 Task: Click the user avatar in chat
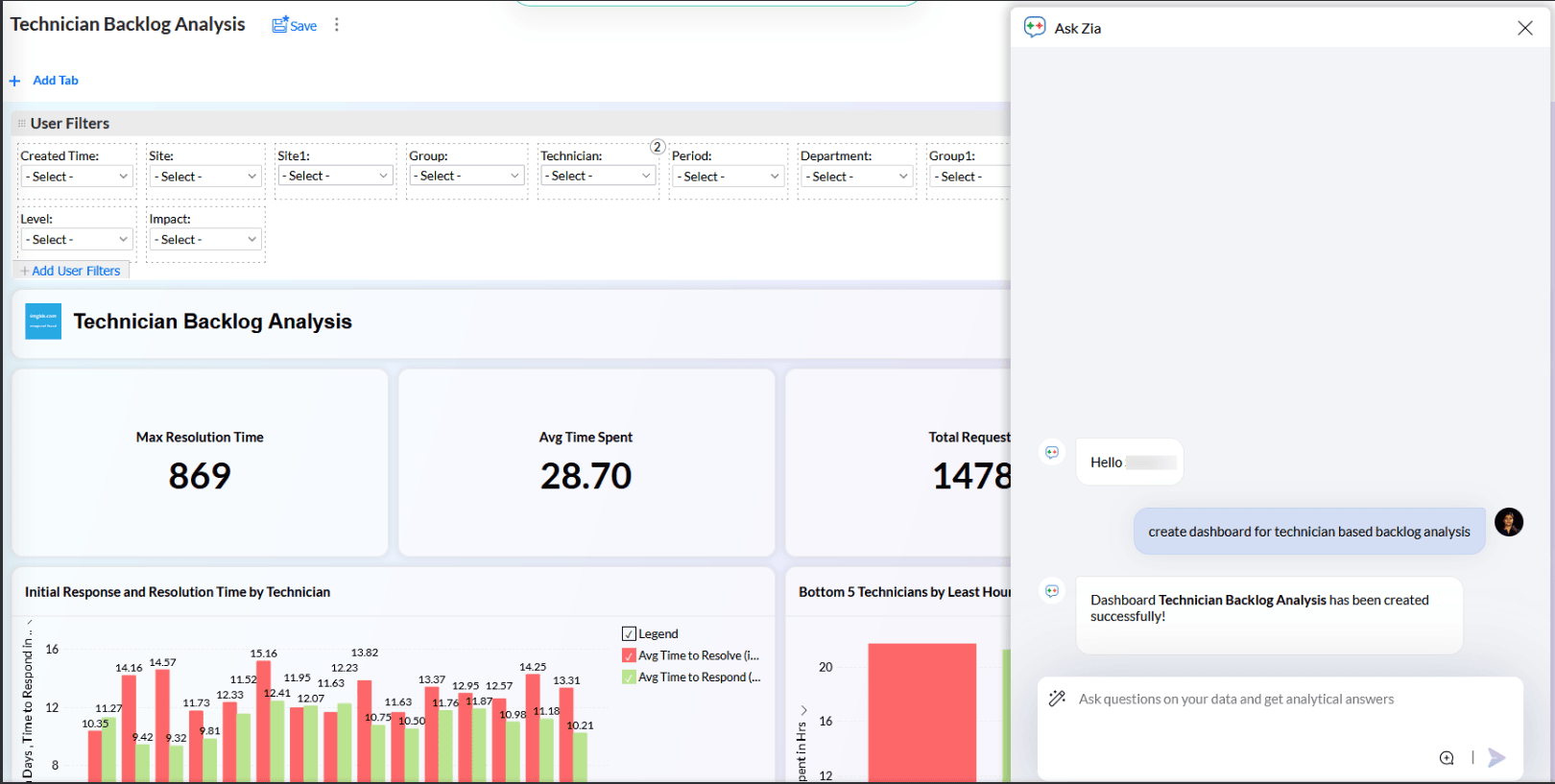(1508, 522)
